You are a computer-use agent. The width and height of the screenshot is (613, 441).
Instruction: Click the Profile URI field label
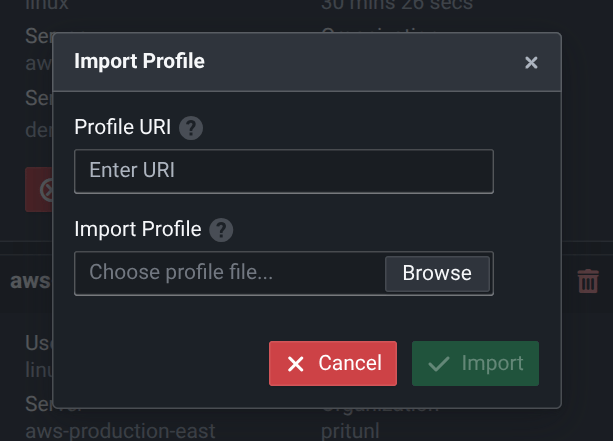pyautogui.click(x=122, y=128)
